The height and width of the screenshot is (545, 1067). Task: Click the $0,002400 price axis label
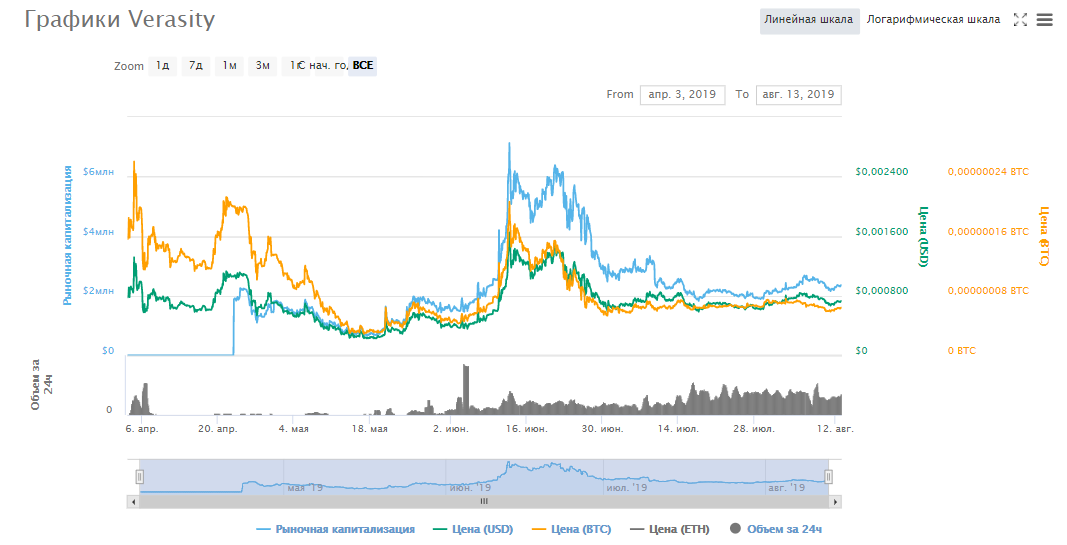(882, 171)
